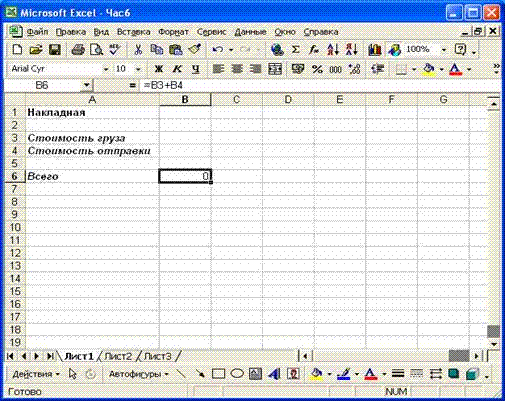Open the Name Box B6 dropdown
Screen dimensions: 505x401
coord(86,85)
